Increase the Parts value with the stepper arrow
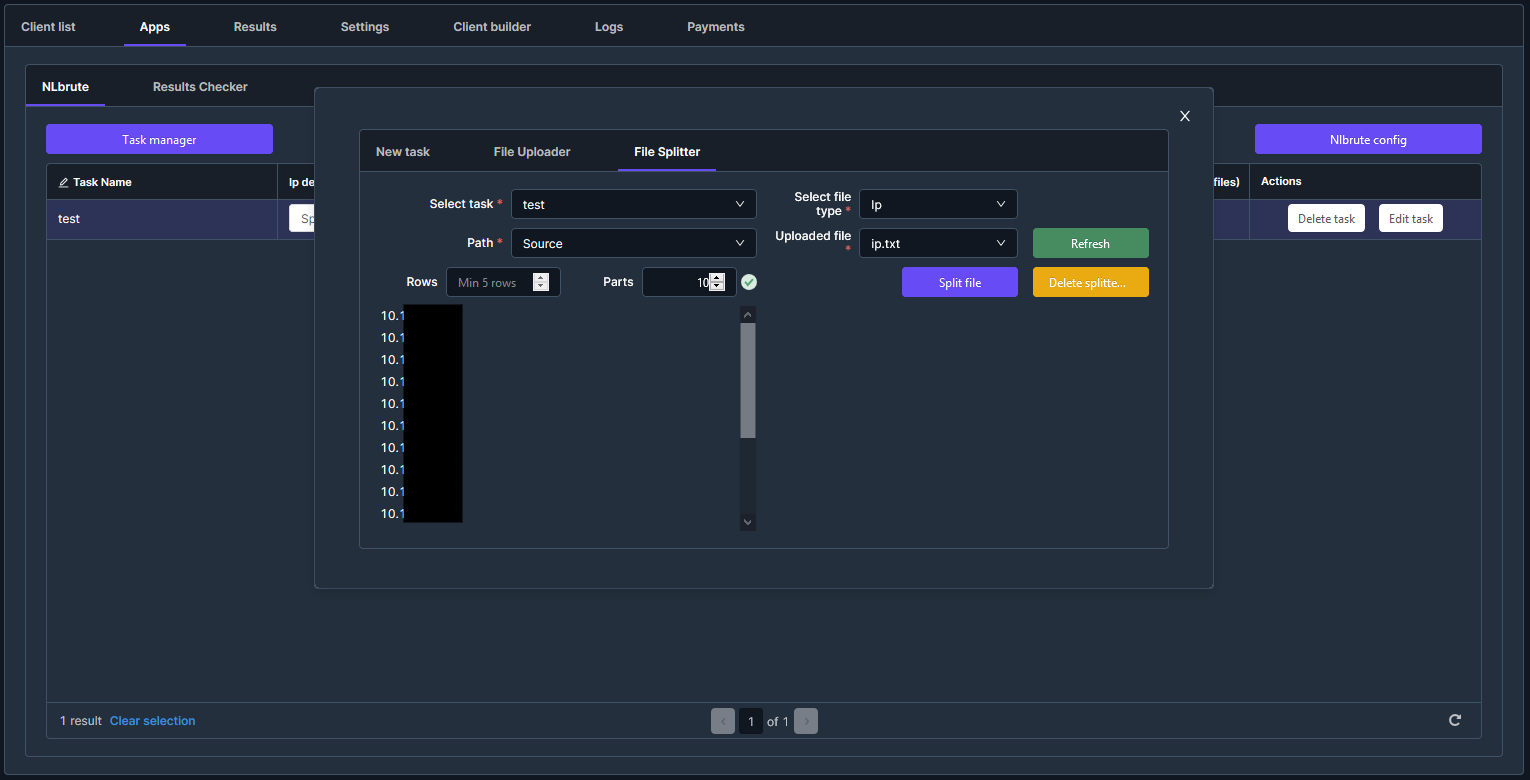Screen dimensions: 1530x780 click(716, 278)
